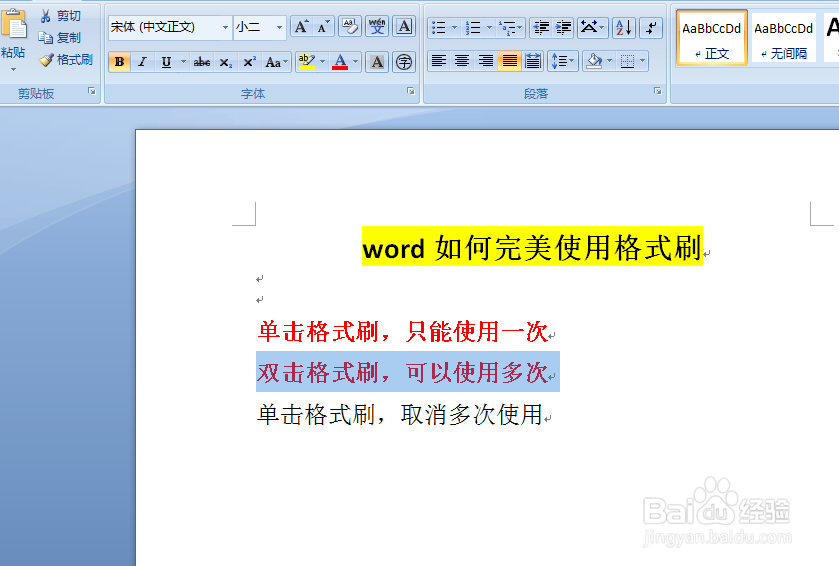
Task: Open the underline style dropdown arrow
Action: coord(184,62)
